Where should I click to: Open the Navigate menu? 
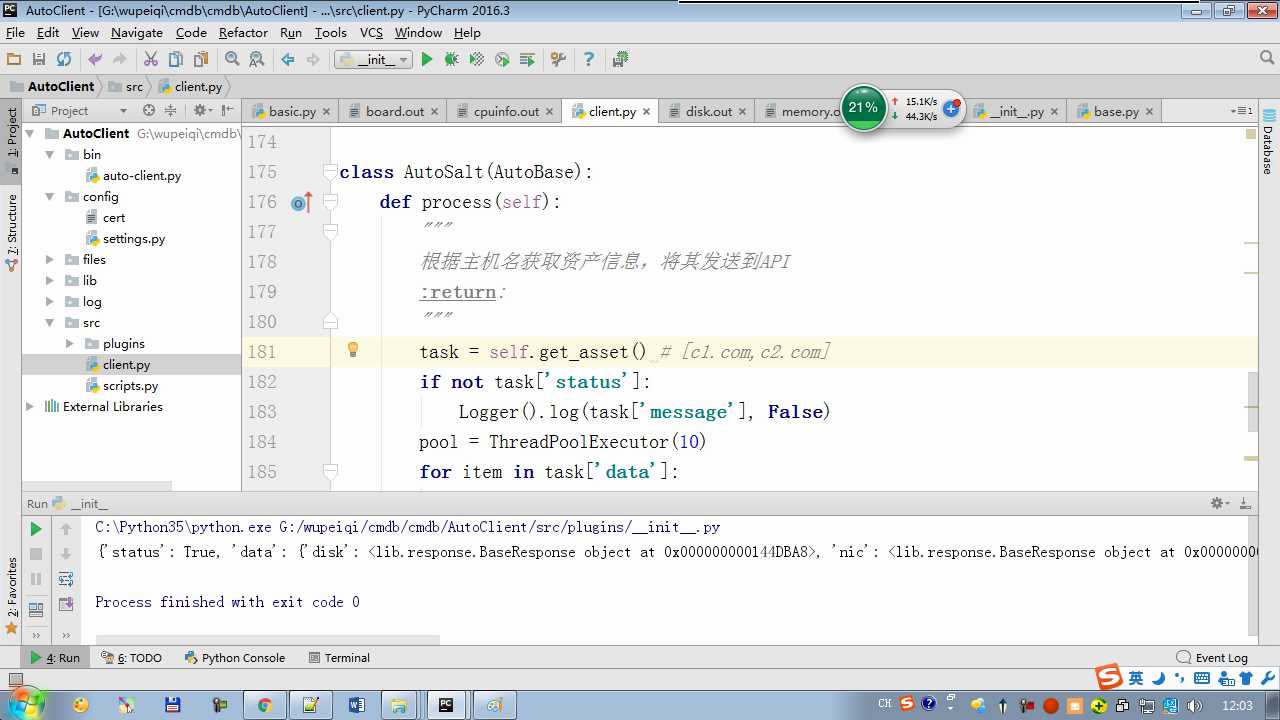click(x=137, y=33)
